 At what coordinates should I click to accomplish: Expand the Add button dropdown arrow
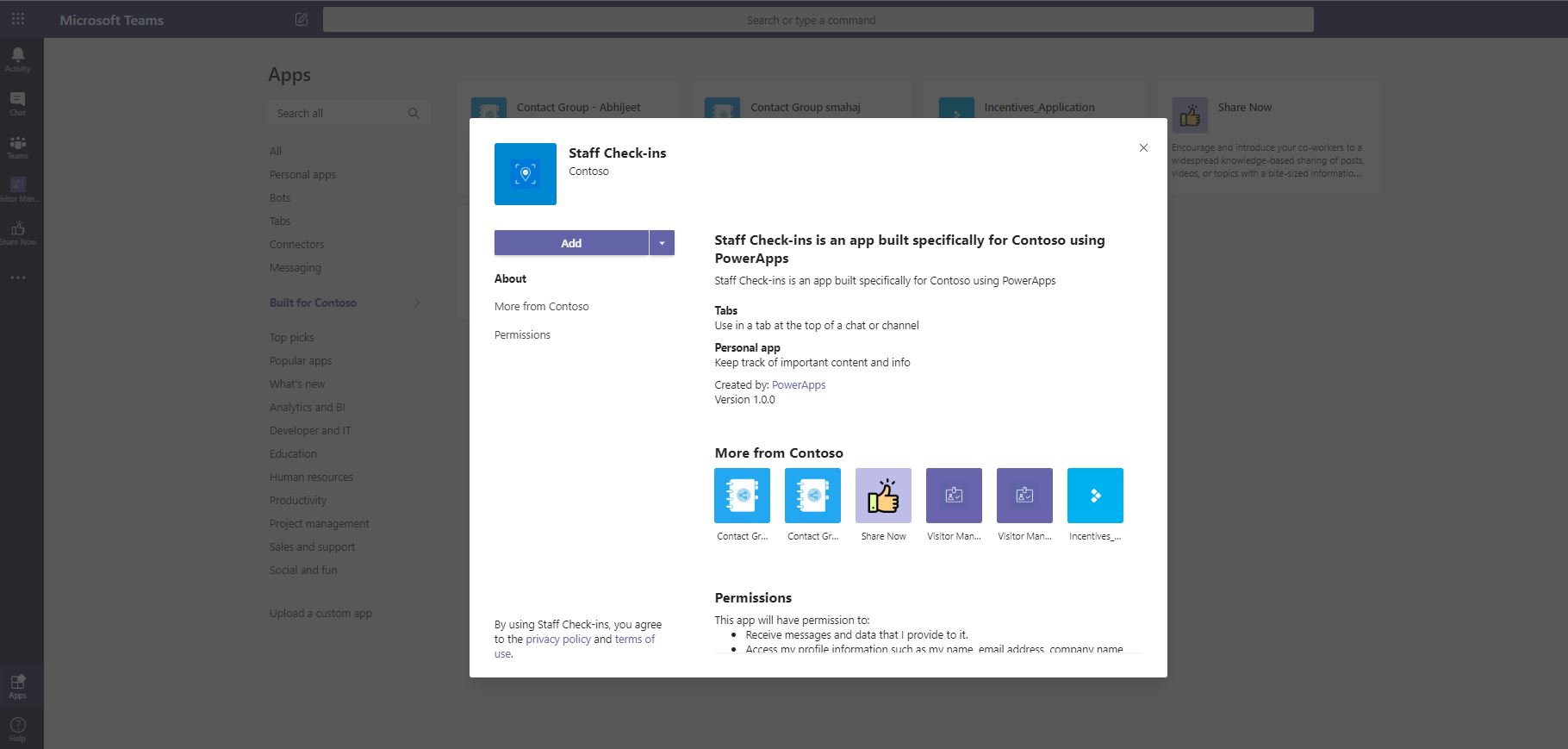(x=662, y=243)
